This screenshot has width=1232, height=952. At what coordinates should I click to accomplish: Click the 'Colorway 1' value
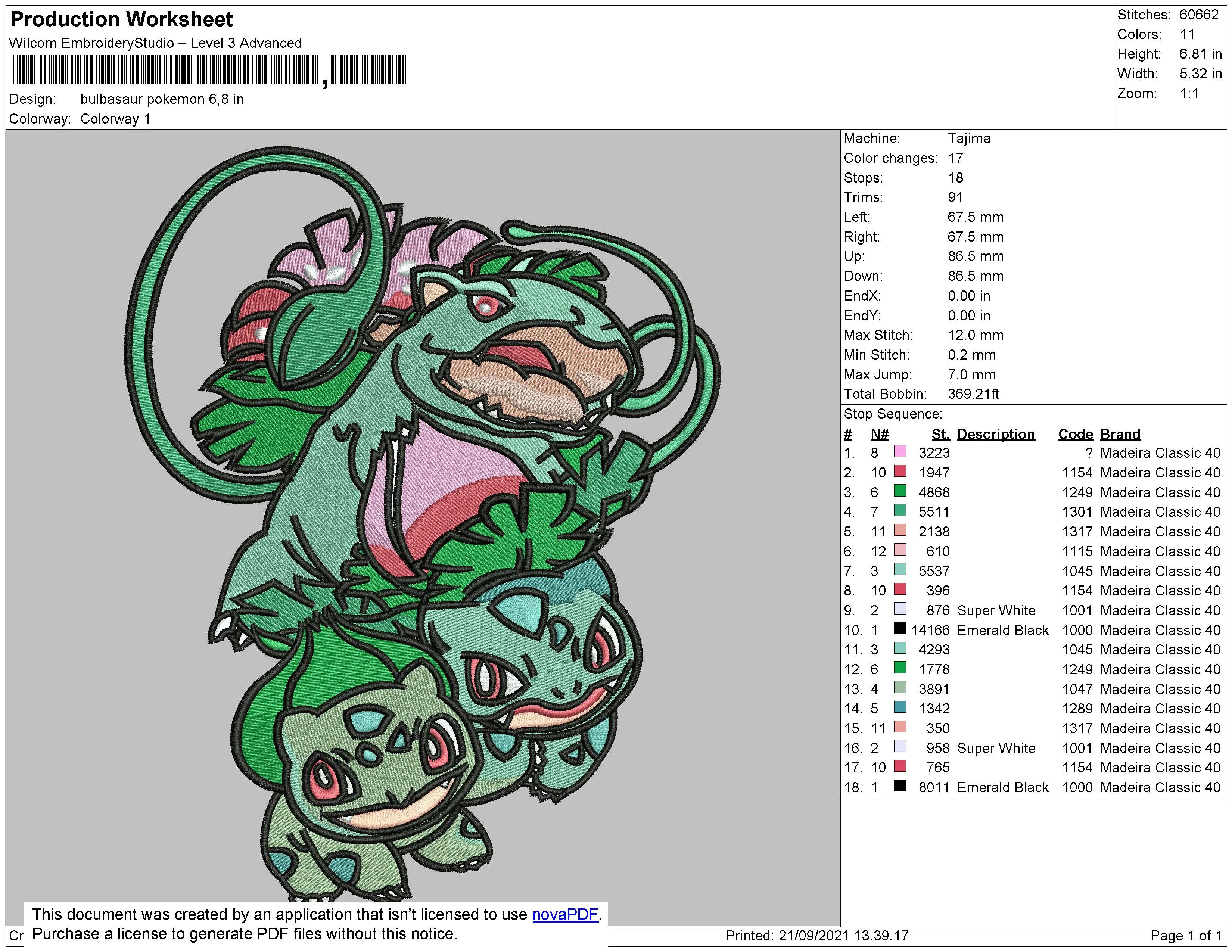click(x=115, y=119)
